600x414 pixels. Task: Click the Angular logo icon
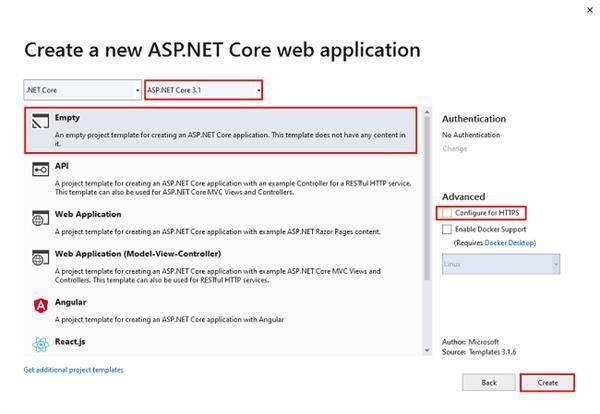click(x=39, y=306)
